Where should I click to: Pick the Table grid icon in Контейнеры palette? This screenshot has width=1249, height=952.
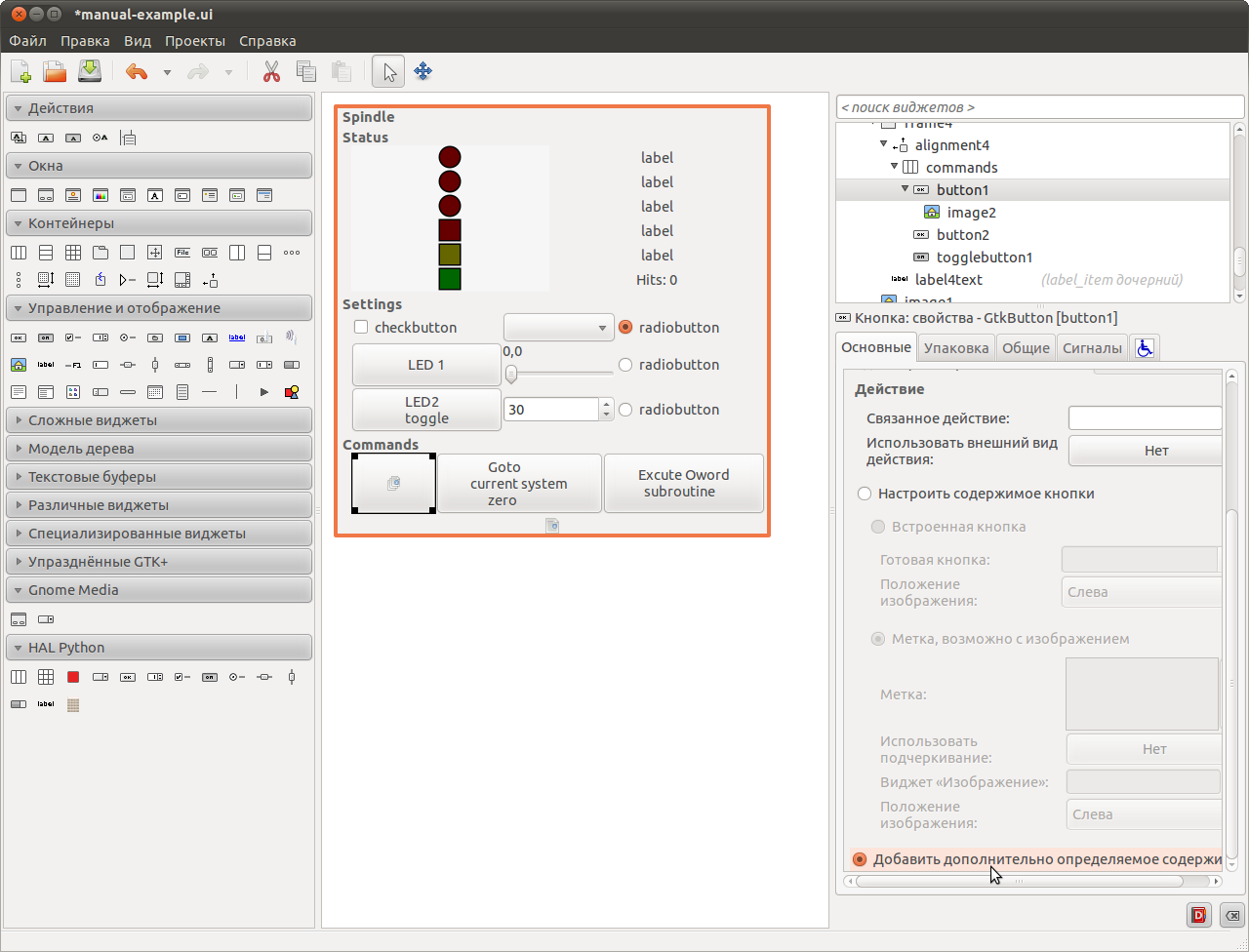pyautogui.click(x=72, y=253)
